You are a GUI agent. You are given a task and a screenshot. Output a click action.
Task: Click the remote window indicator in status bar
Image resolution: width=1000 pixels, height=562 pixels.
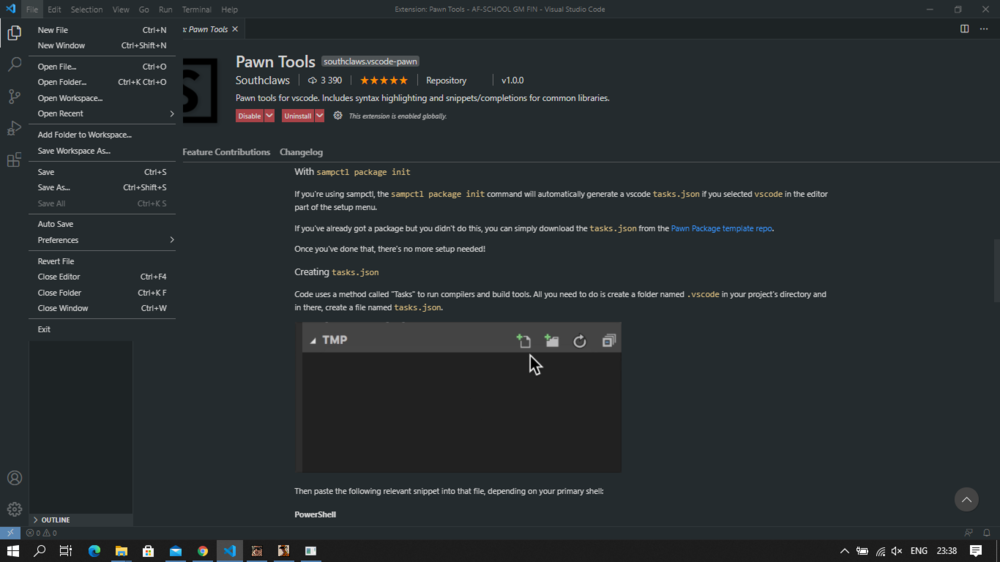tap(10, 533)
